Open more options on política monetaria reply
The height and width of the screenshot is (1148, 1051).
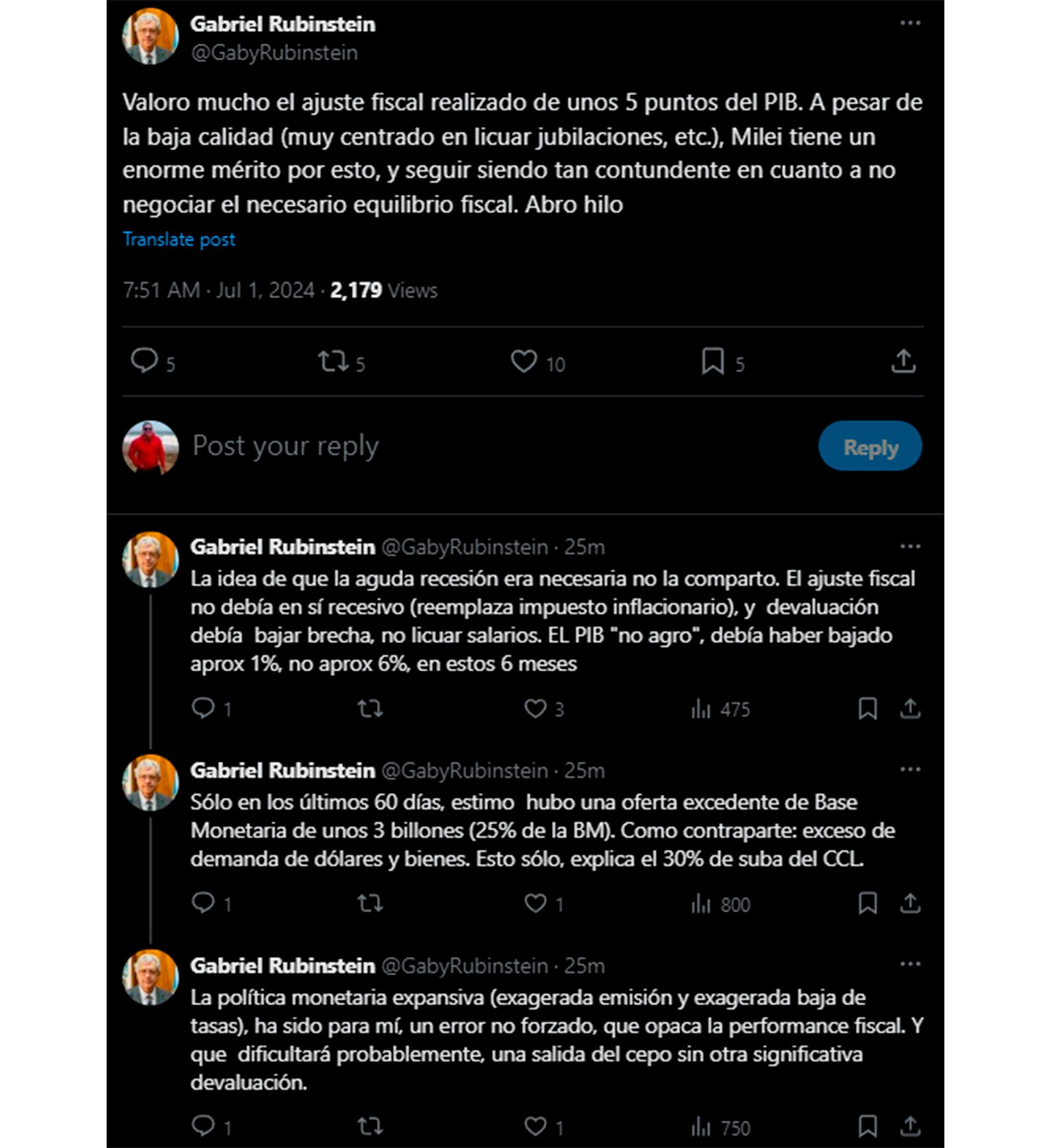click(x=910, y=965)
